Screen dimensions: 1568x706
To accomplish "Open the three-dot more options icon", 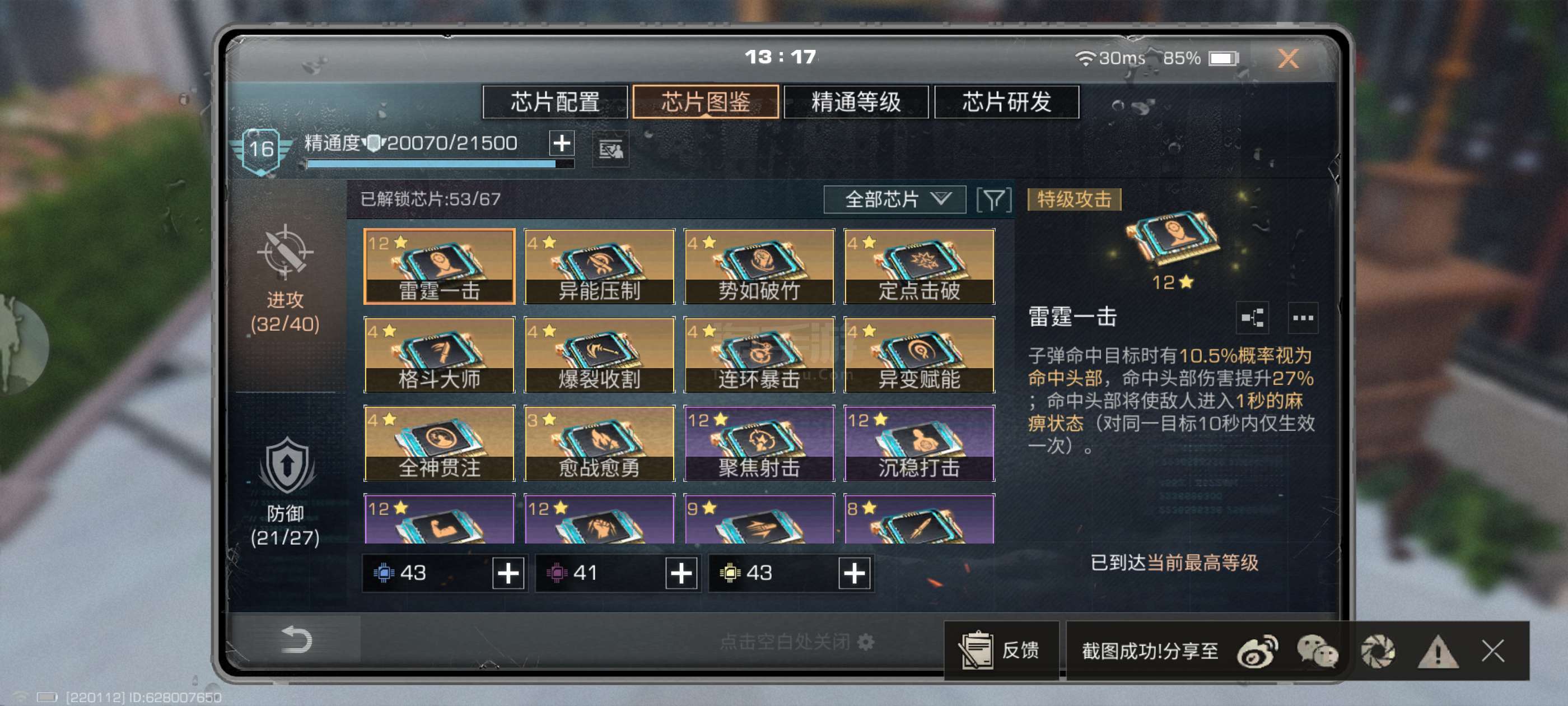I will click(x=1303, y=317).
